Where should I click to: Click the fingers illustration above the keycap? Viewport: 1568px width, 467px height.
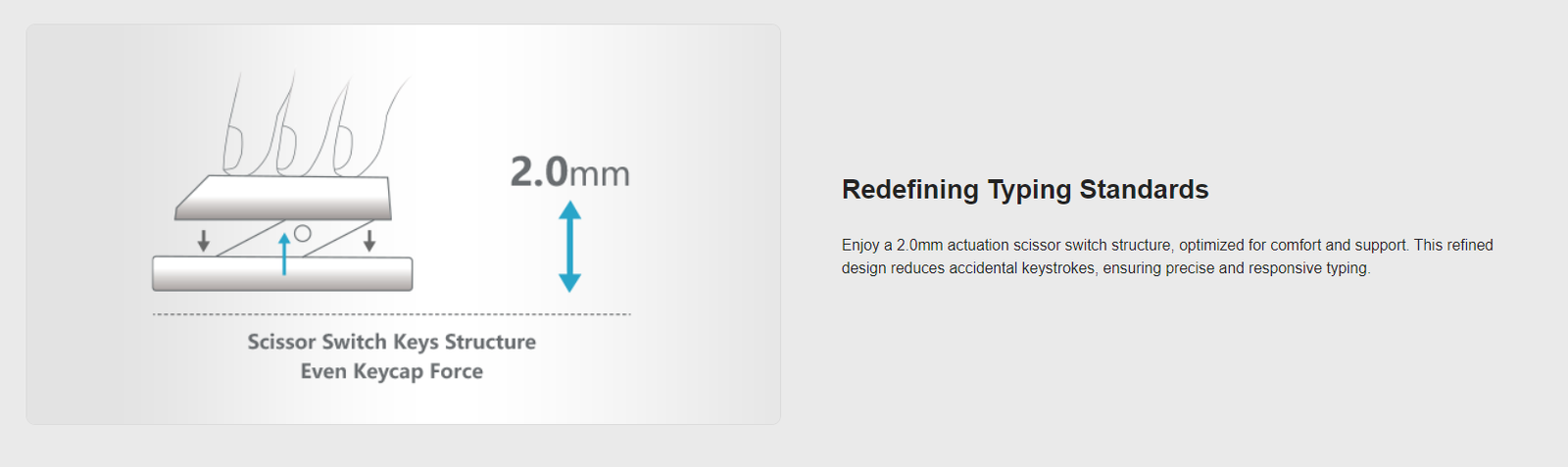pyautogui.click(x=314, y=126)
